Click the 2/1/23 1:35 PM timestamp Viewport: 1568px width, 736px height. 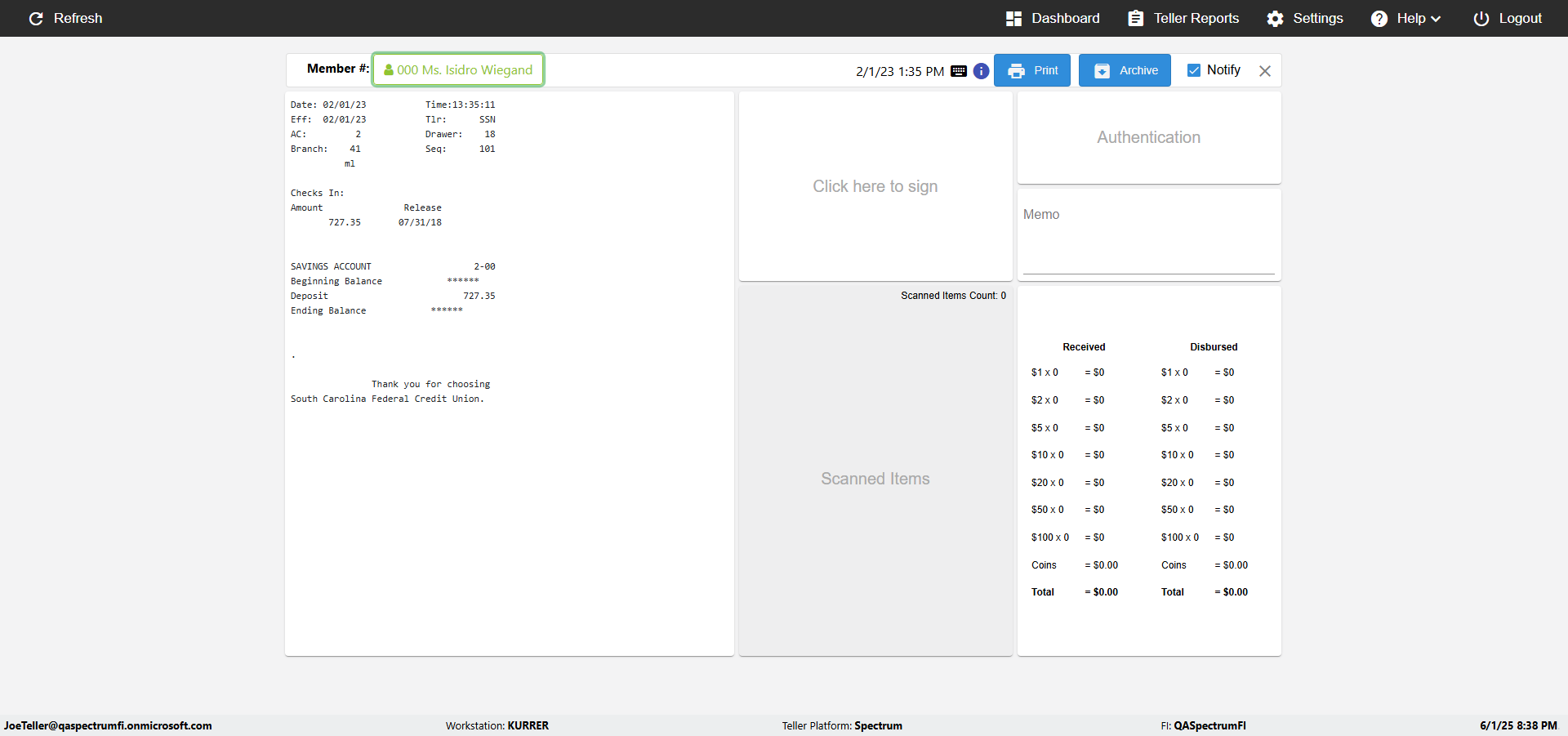pos(900,72)
